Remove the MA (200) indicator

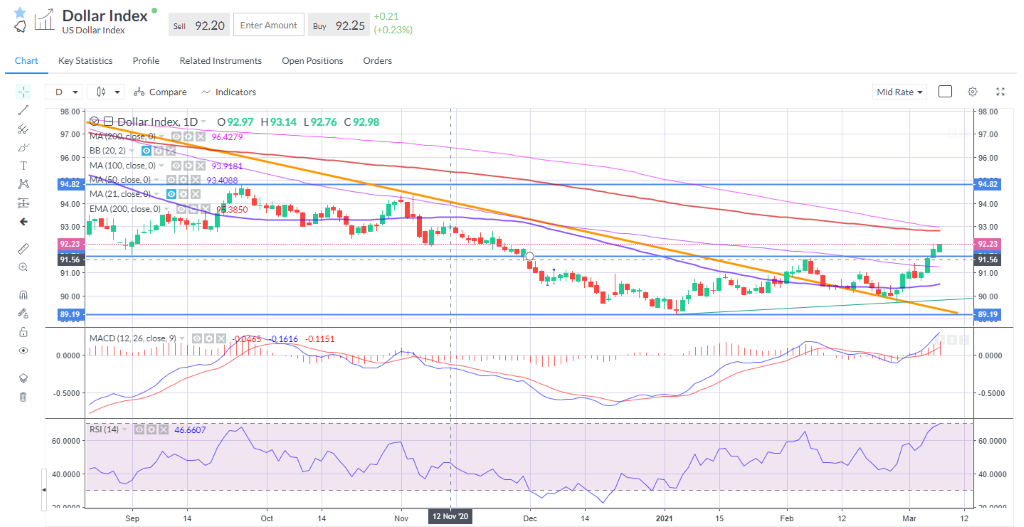click(x=200, y=136)
